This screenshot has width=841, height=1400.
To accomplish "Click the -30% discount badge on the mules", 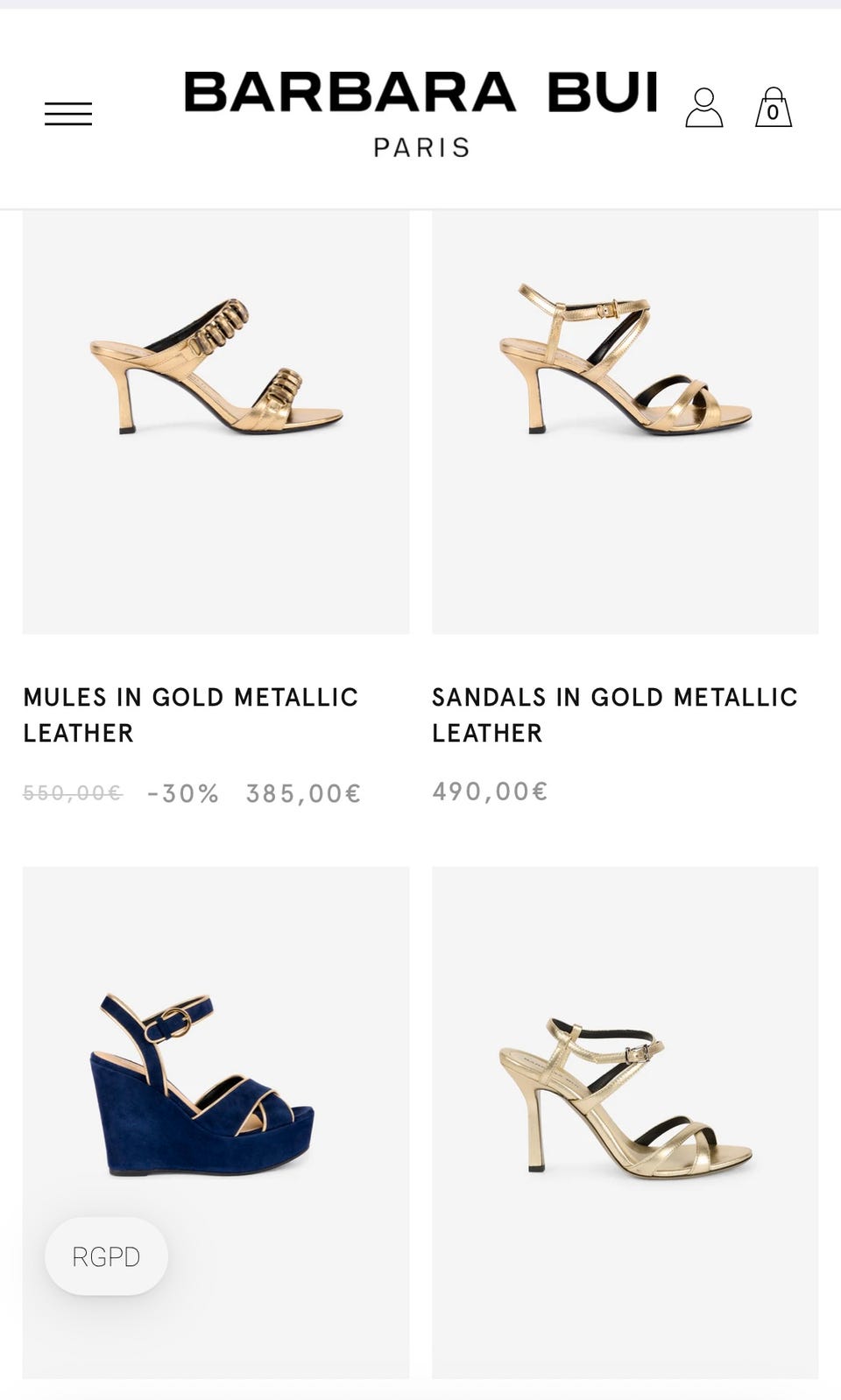I will click(x=182, y=794).
